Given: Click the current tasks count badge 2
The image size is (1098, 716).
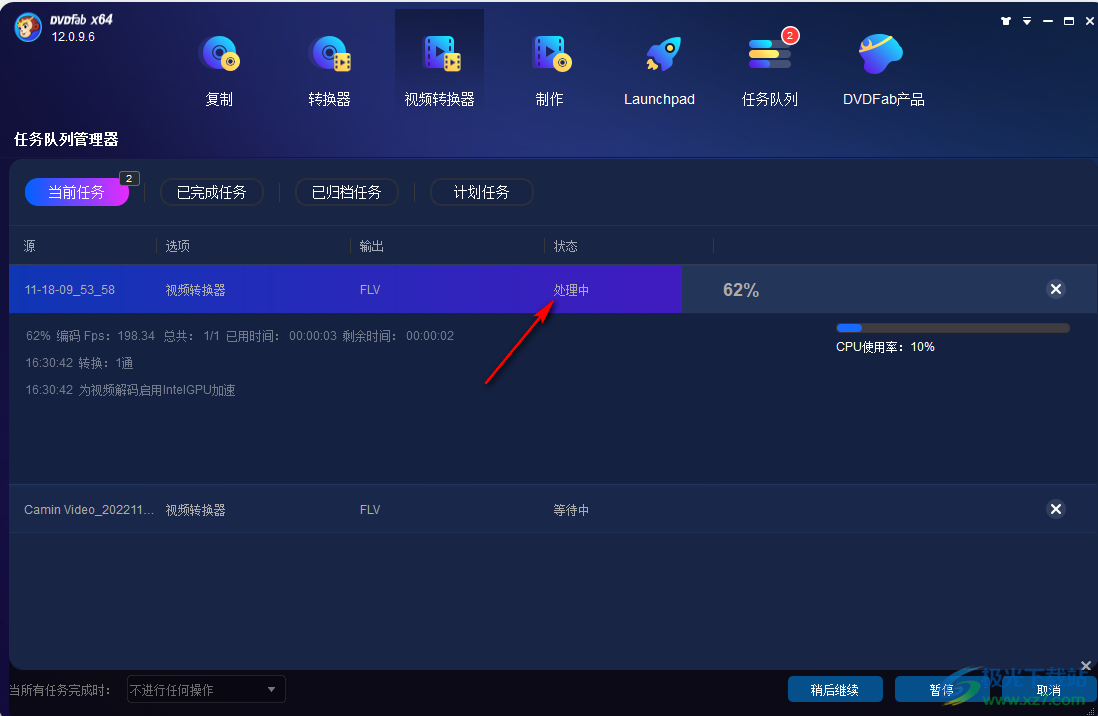Looking at the screenshot, I should [129, 179].
